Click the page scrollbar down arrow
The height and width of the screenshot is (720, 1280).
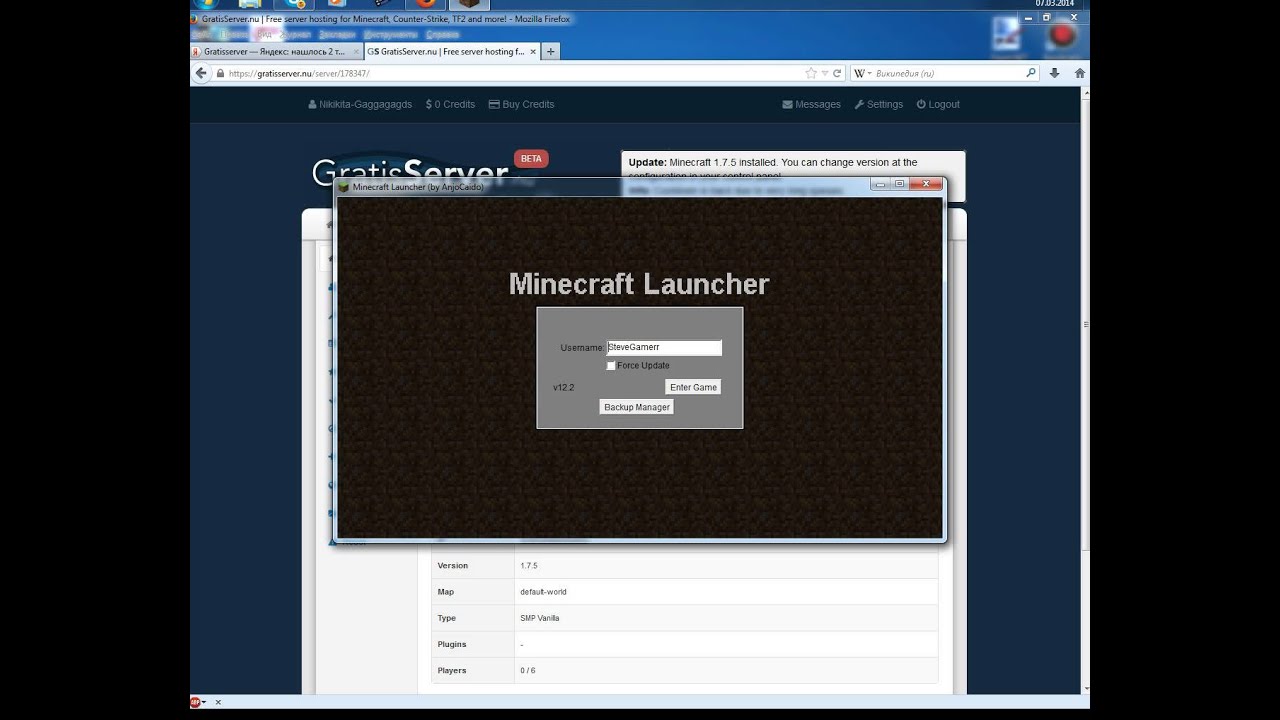pyautogui.click(x=1085, y=689)
